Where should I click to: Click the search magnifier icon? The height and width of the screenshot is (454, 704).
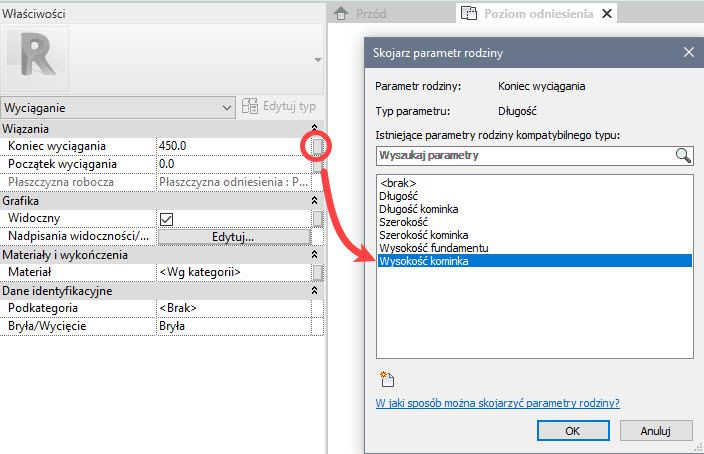click(684, 155)
